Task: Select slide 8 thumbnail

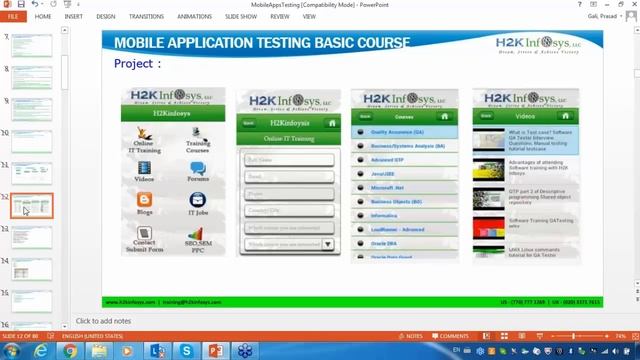Action: pyautogui.click(x=32, y=78)
